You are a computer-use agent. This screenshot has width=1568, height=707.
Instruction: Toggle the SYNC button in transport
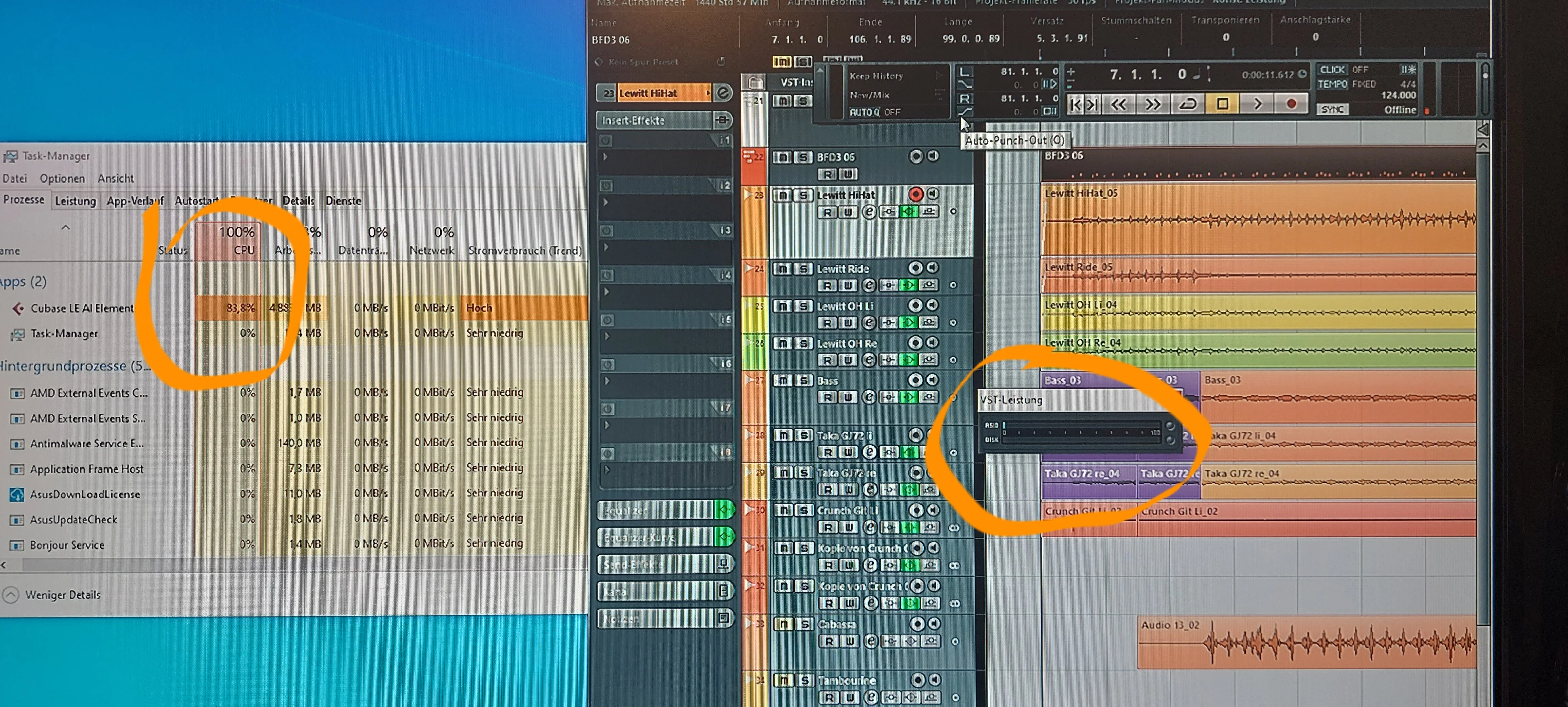[x=1332, y=109]
